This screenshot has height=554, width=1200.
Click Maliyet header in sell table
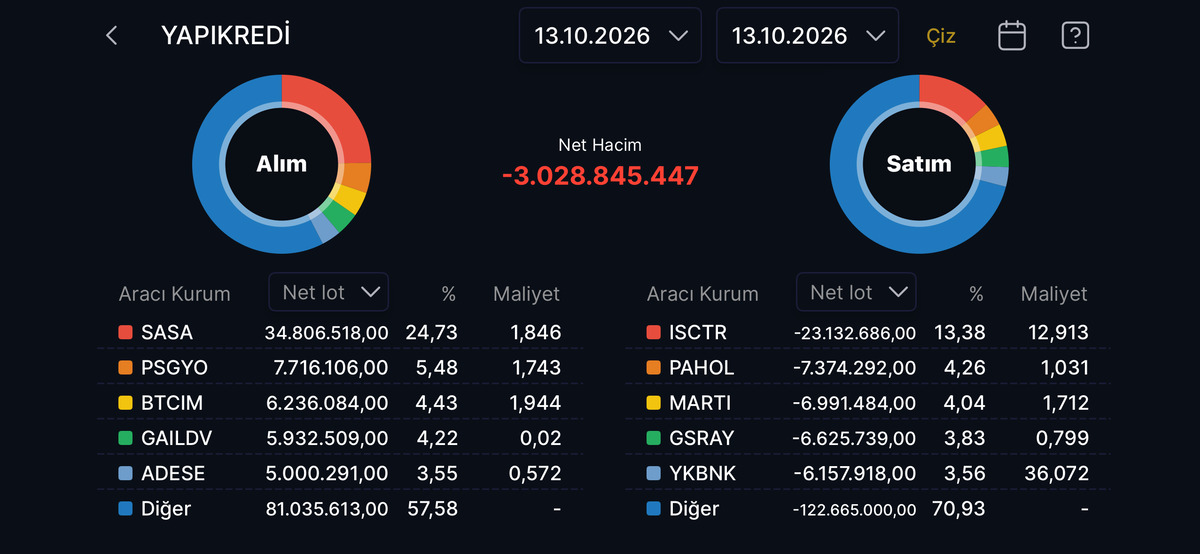pos(1054,294)
